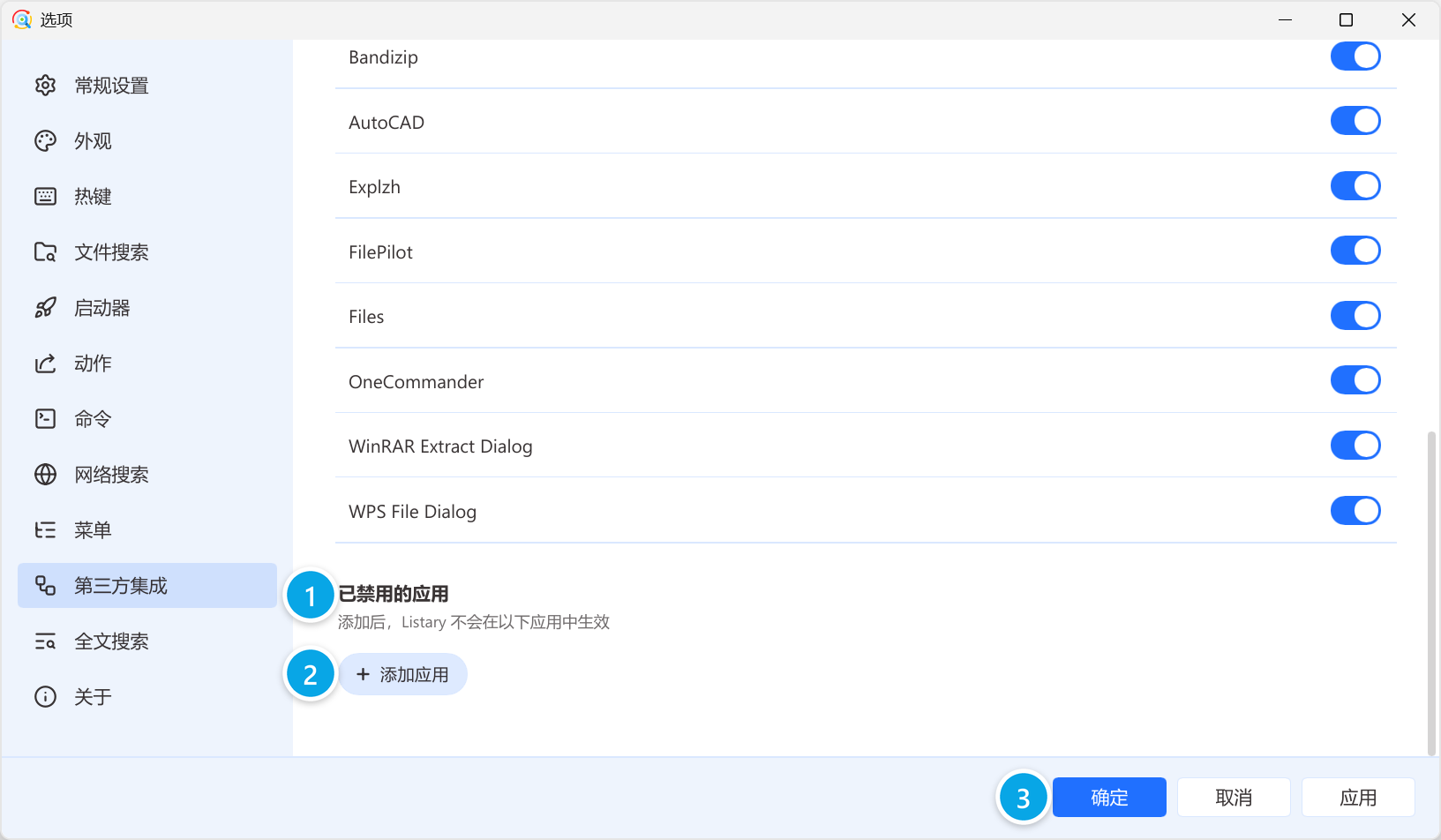
Task: Select the 全文搜索 text-search icon
Action: pos(45,641)
